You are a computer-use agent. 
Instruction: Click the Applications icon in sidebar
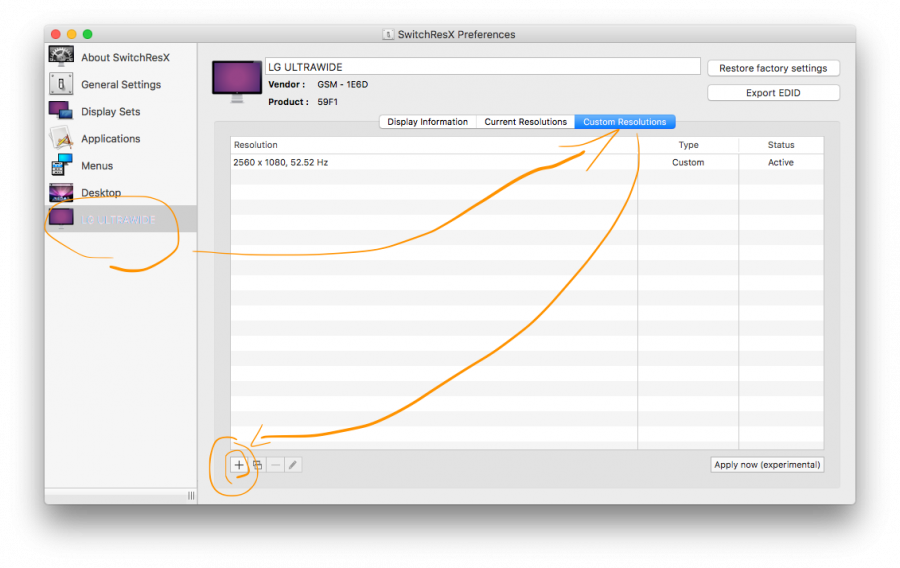pos(62,138)
